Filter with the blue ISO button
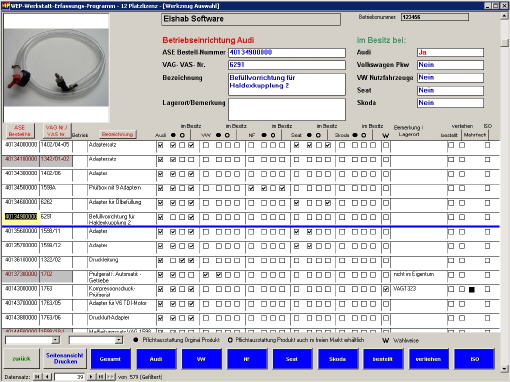This screenshot has height=382, width=510. pyautogui.click(x=474, y=359)
